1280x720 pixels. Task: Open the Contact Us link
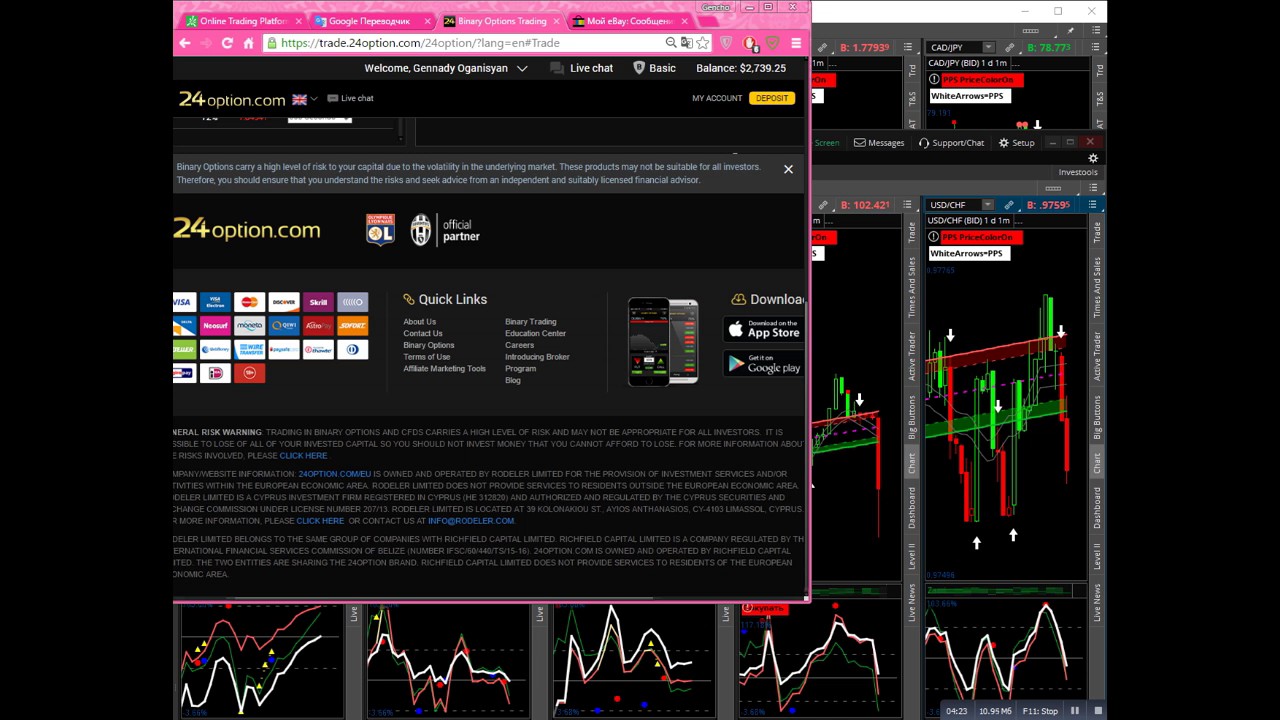[422, 333]
